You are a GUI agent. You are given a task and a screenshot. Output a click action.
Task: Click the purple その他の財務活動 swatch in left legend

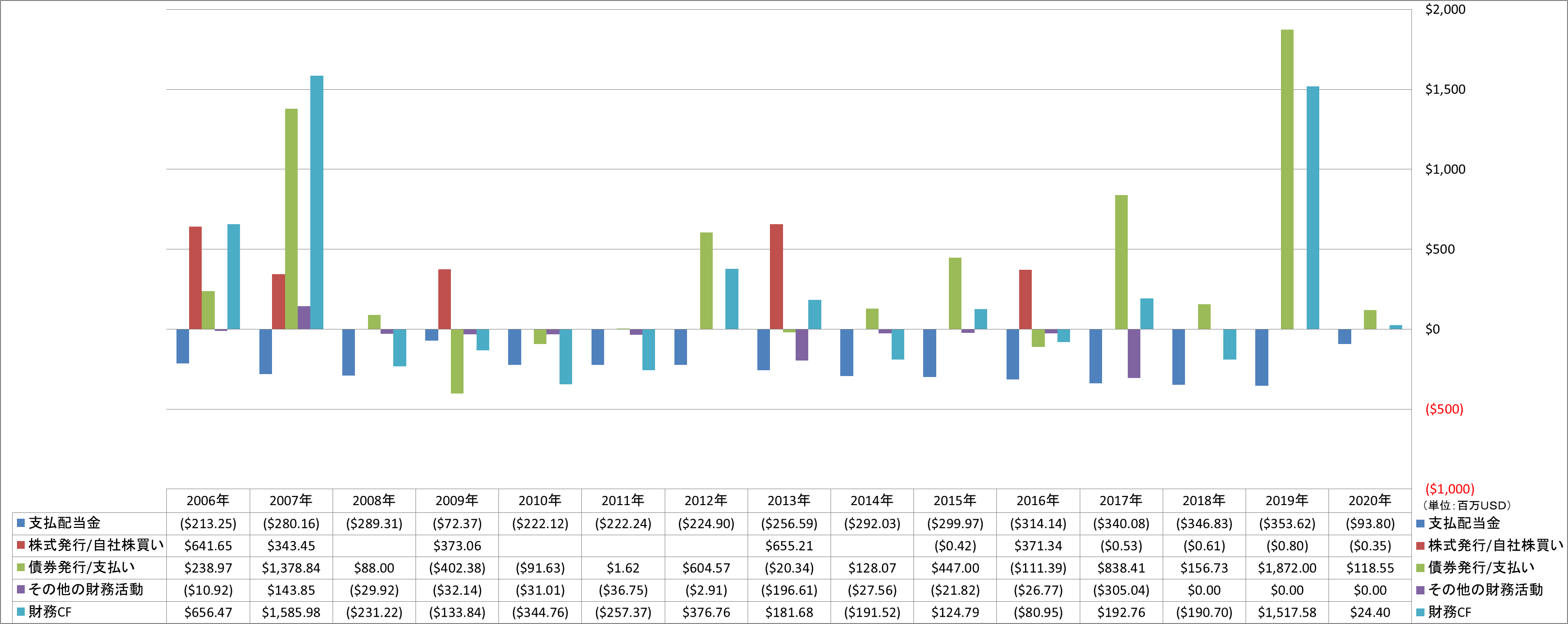tap(21, 589)
